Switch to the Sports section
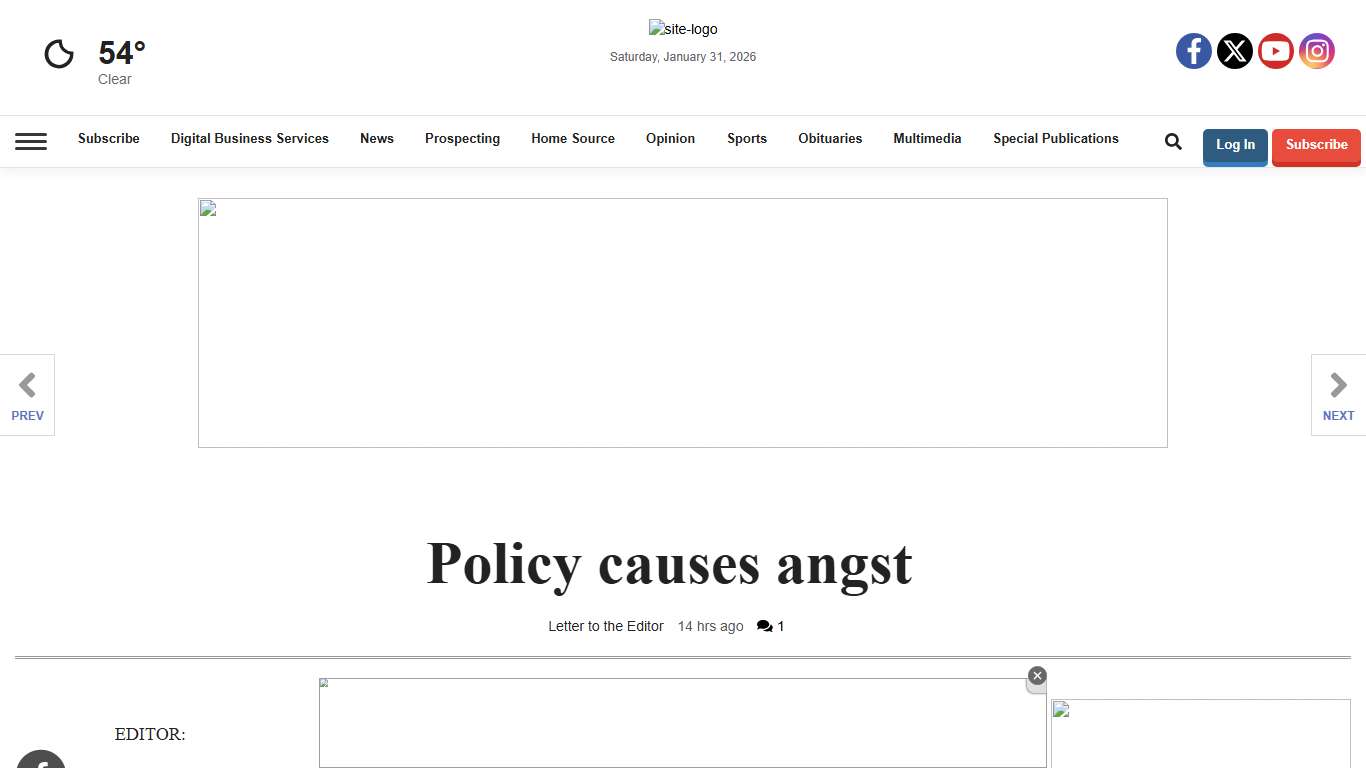 point(746,139)
